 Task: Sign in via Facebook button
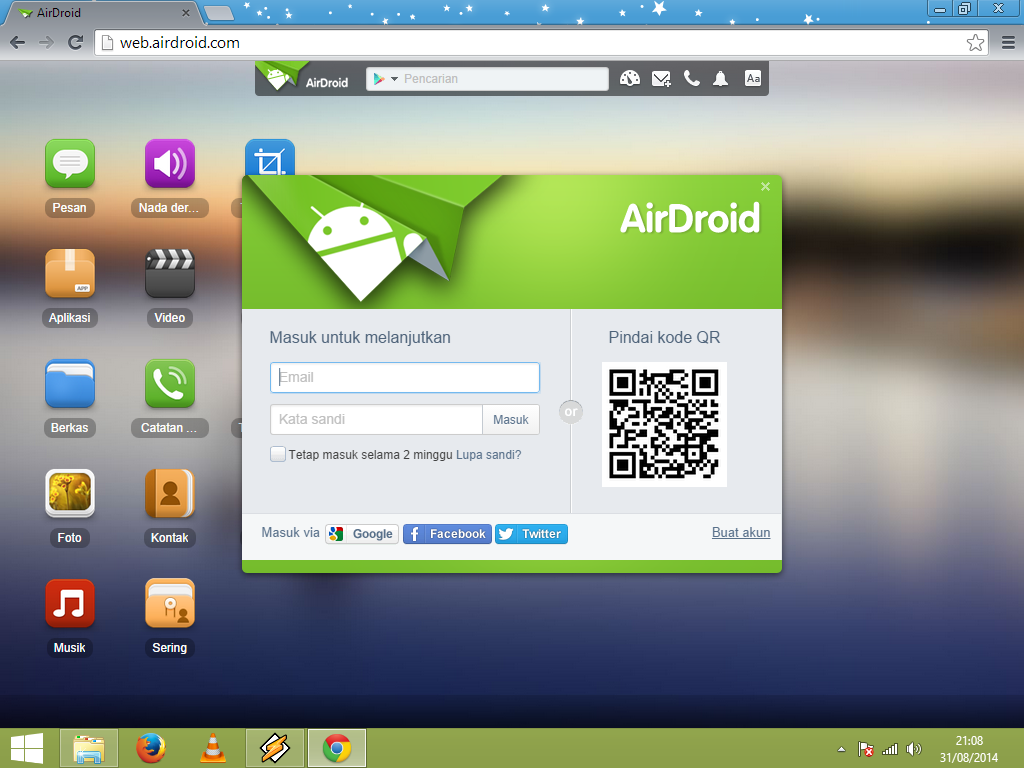tap(447, 534)
